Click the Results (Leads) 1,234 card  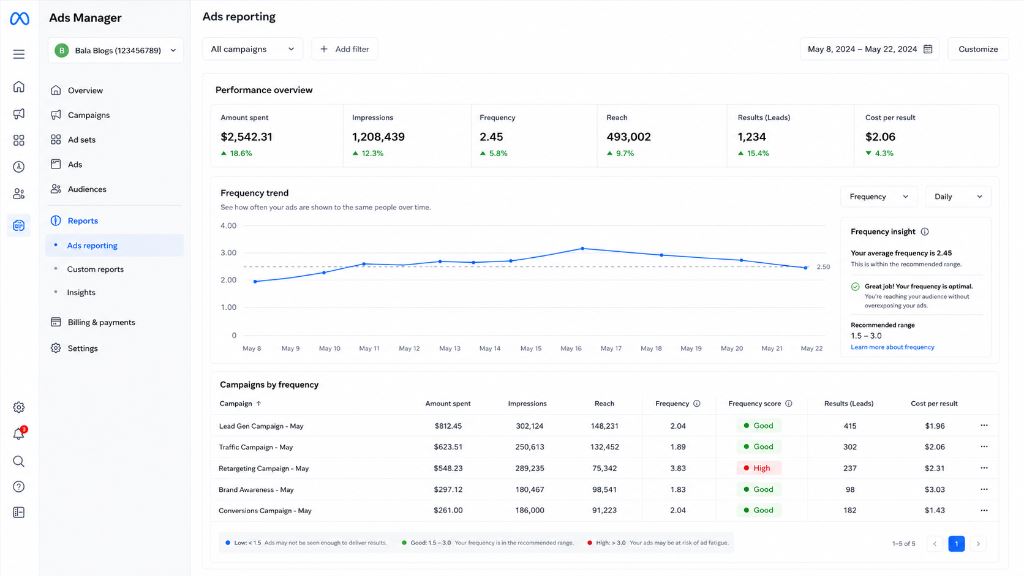click(x=790, y=136)
